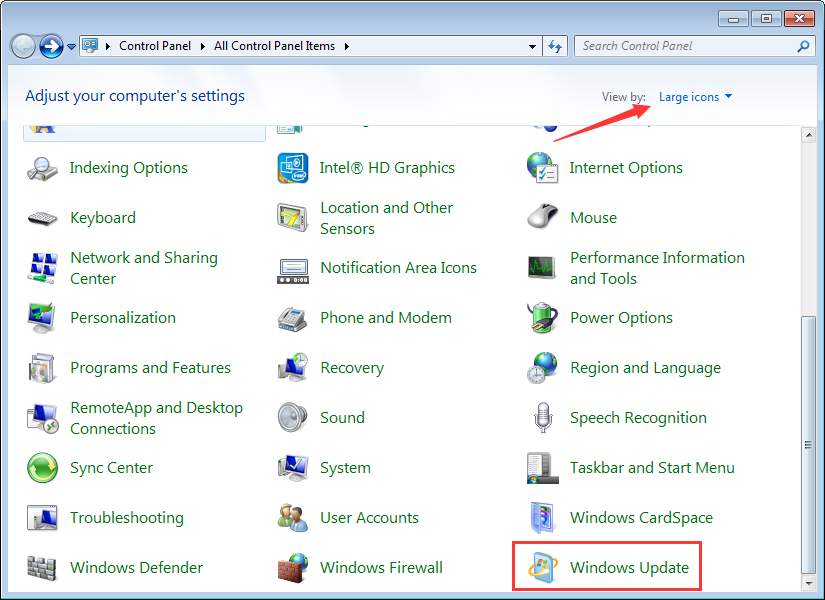Open Network and Sharing Center icon
This screenshot has height=600, width=825.
pyautogui.click(x=42, y=268)
